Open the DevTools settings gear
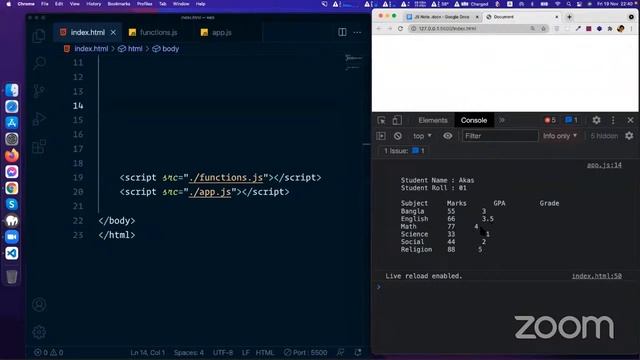Screen dimensions: 640x360 (596, 120)
